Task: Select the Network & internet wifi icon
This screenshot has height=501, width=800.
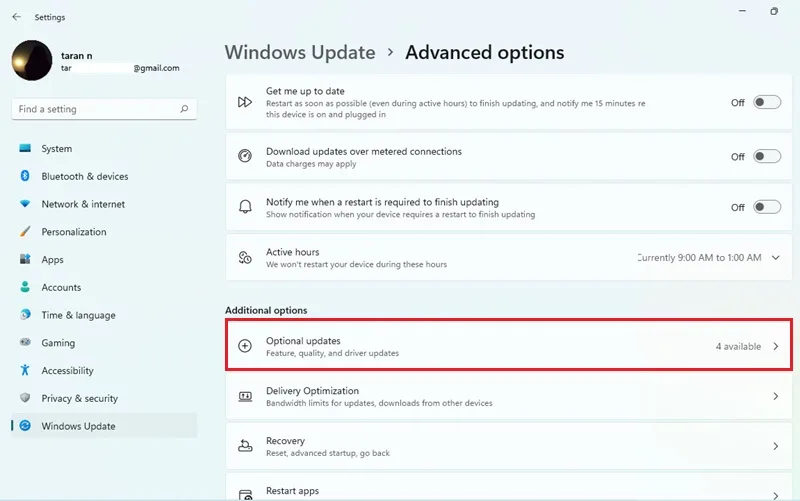Action: (25, 204)
